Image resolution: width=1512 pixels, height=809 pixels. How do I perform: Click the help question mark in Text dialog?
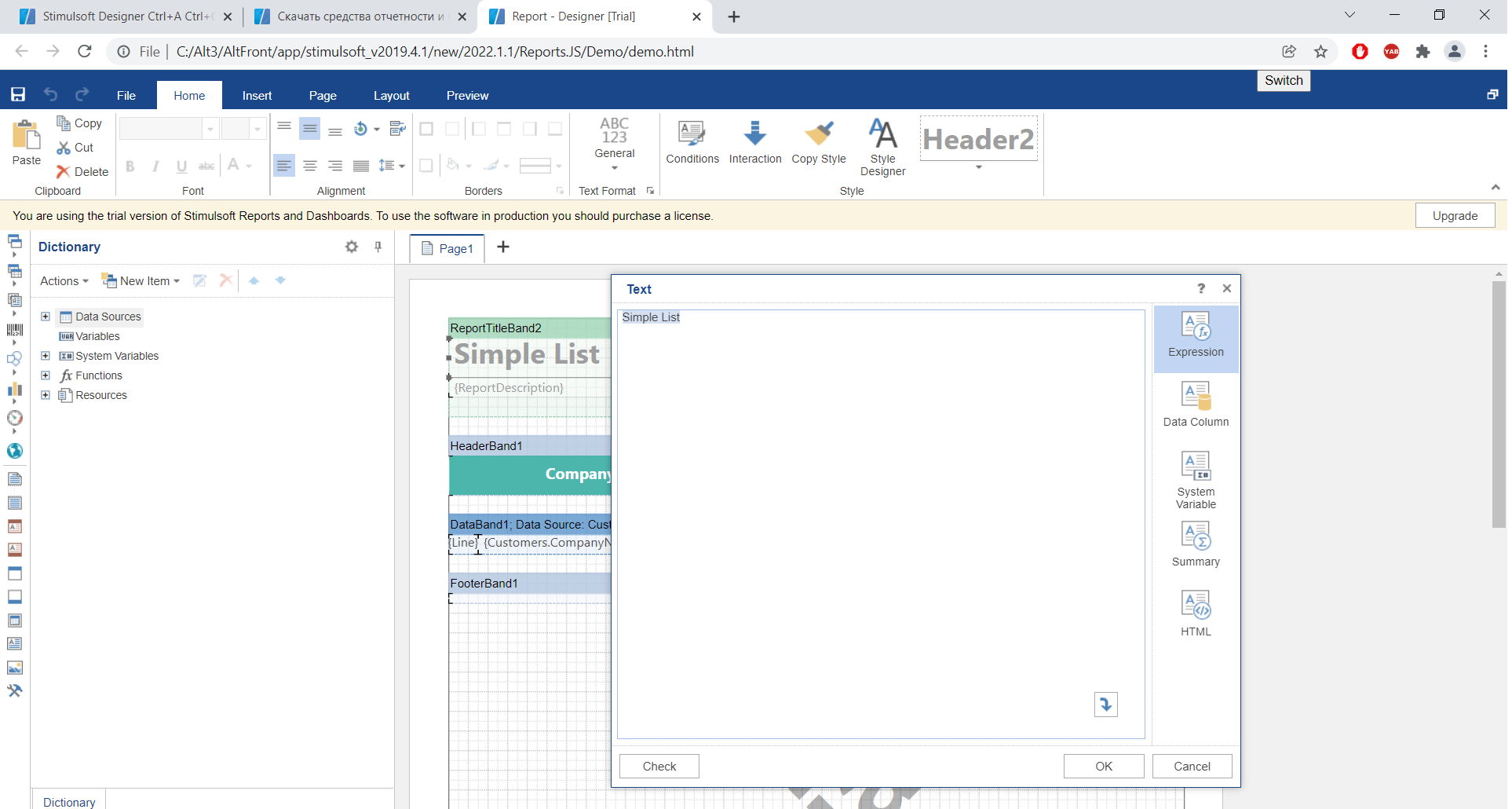pyautogui.click(x=1201, y=288)
